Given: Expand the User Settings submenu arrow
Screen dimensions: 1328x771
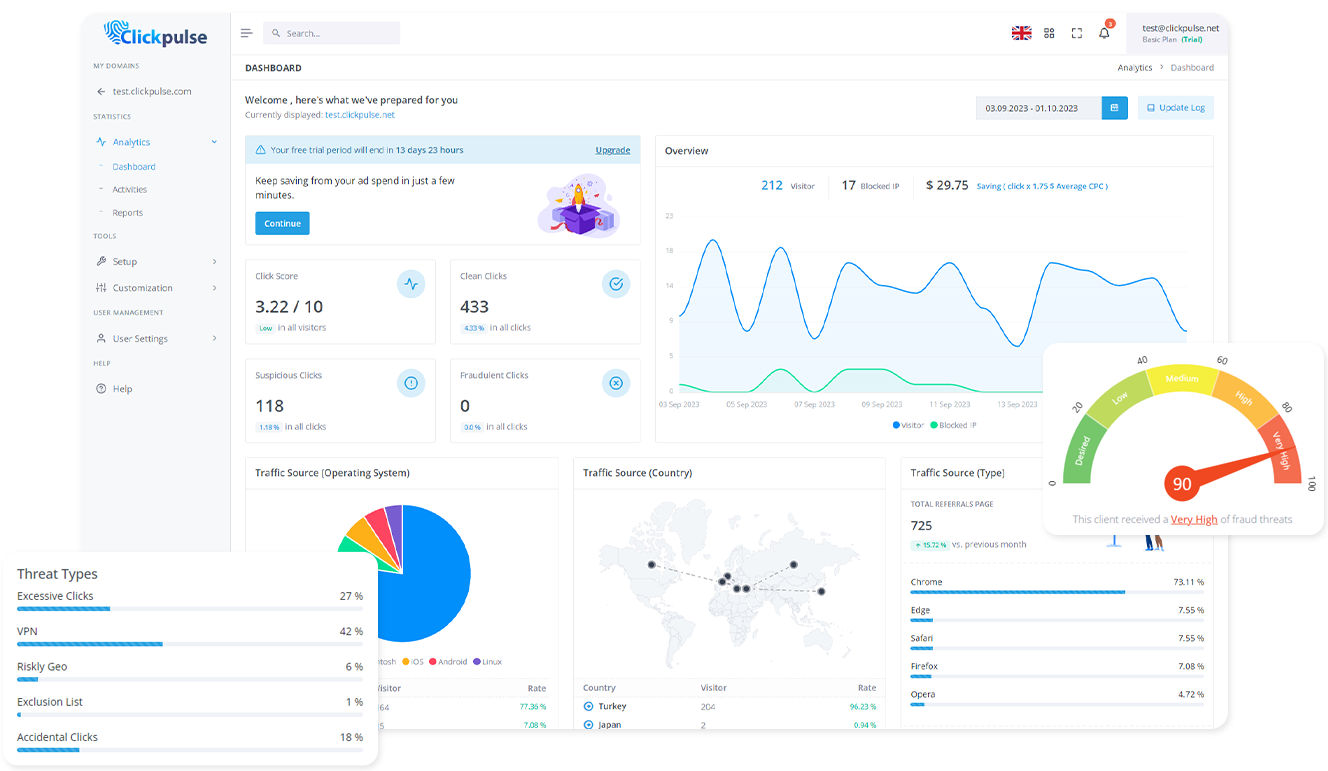Looking at the screenshot, I should (x=214, y=338).
